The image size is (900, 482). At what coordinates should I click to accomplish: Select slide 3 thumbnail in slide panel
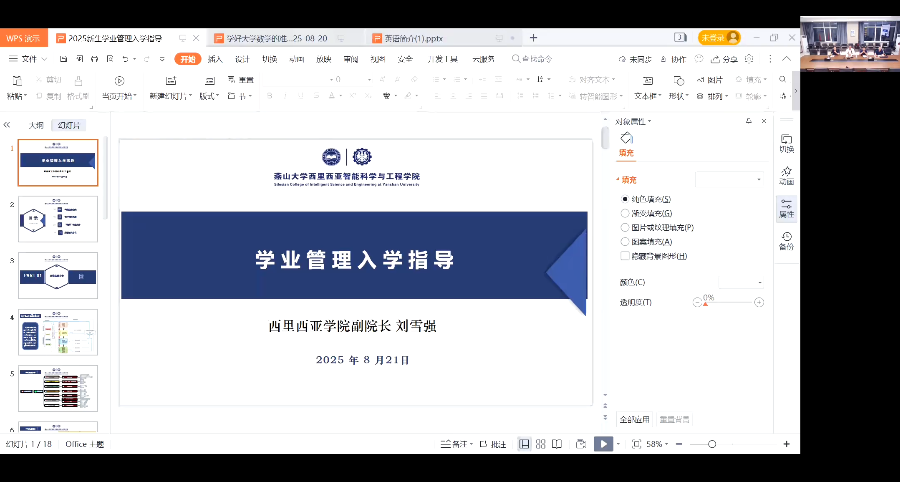click(x=58, y=274)
